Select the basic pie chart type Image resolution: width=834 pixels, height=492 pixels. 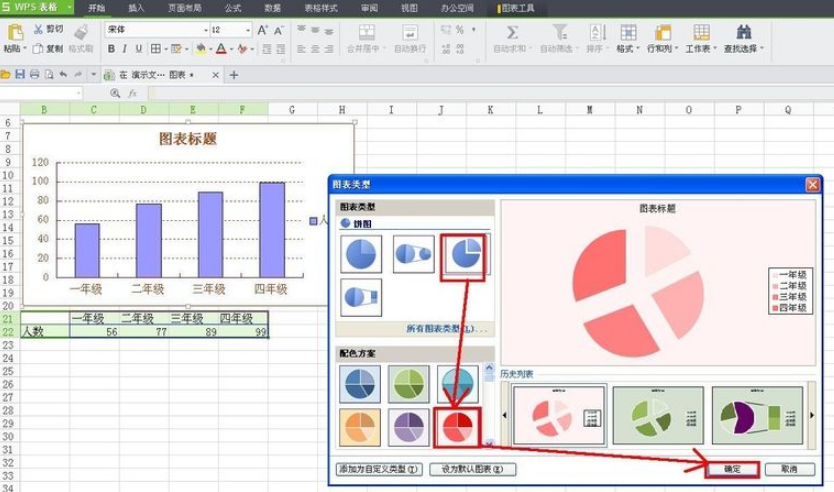[x=361, y=254]
